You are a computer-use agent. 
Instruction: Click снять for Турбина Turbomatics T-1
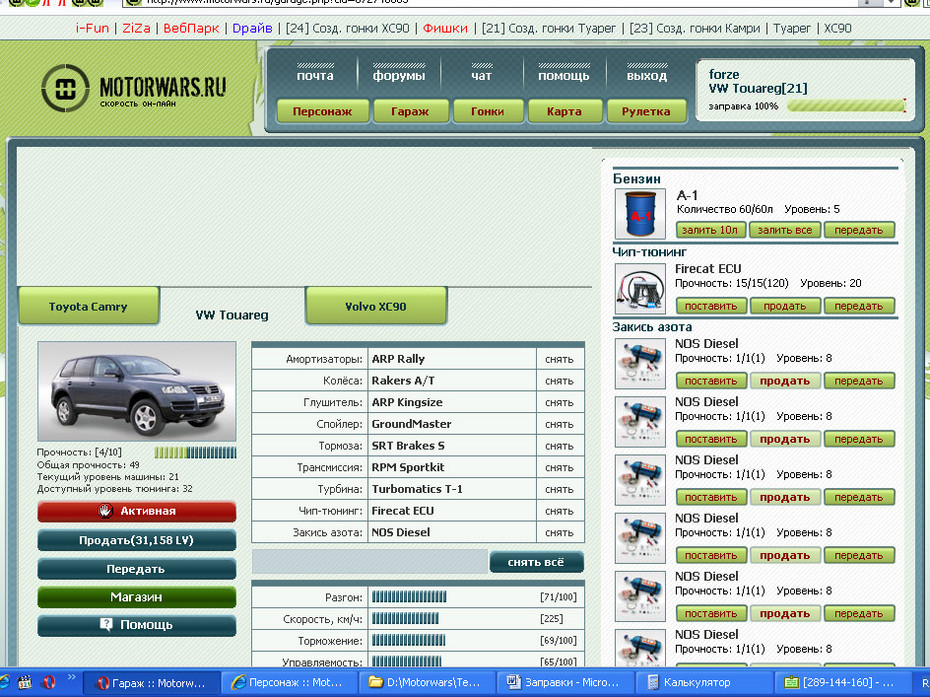[x=559, y=489]
